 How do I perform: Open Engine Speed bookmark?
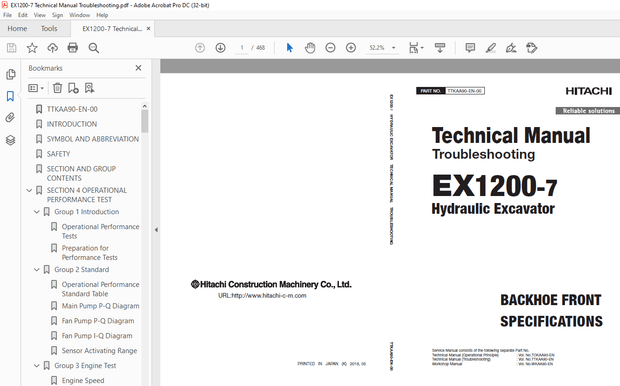(x=83, y=380)
